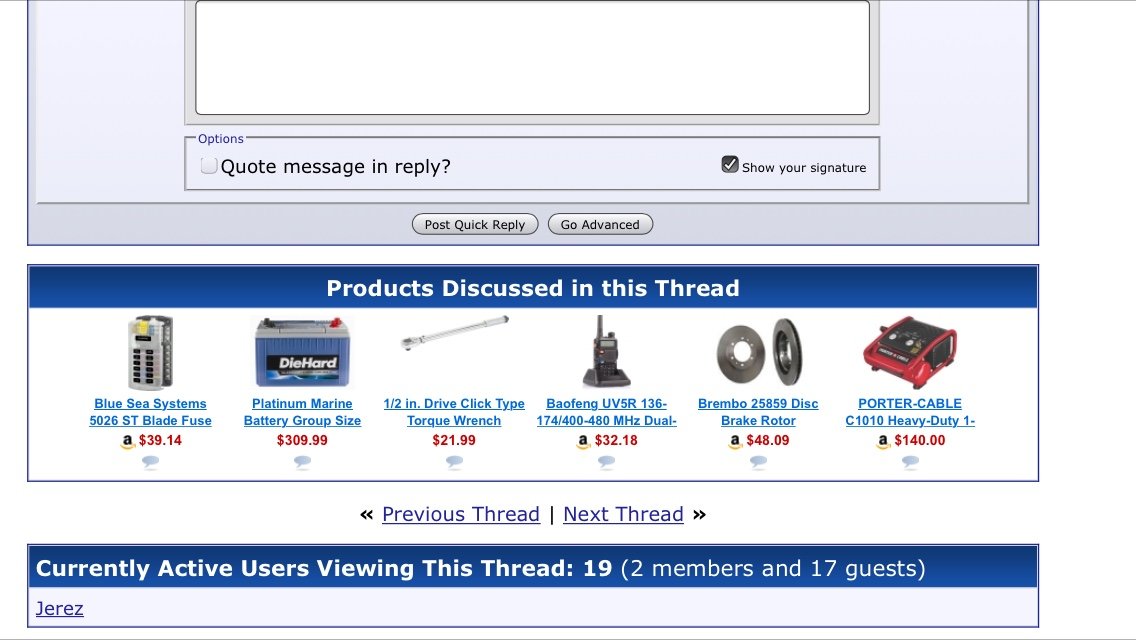Viewport: 1136px width, 640px height.
Task: Enable Quote message in reply checkbox
Action: (x=209, y=166)
